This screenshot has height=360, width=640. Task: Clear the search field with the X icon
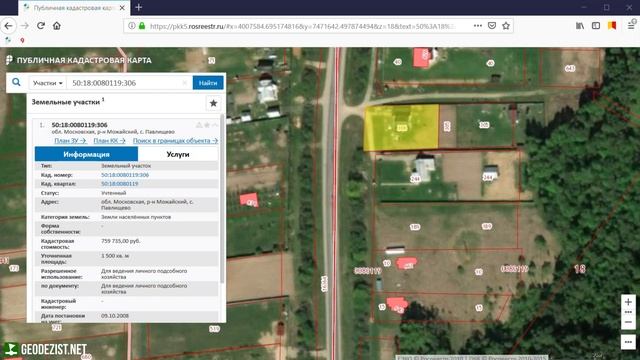185,83
